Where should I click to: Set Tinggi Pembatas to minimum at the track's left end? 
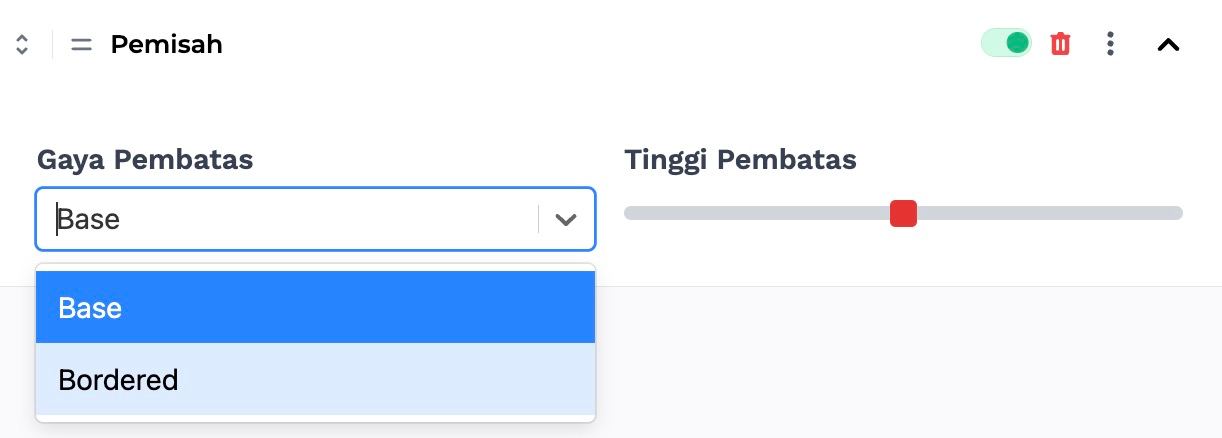(x=630, y=213)
